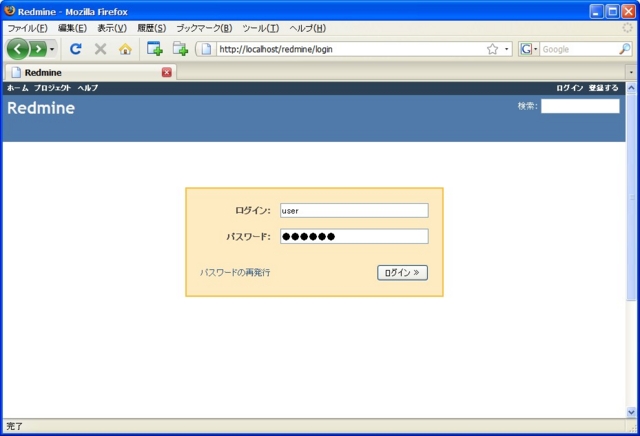The image size is (640, 436).
Task: Minimize the Firefox window
Action: click(x=596, y=11)
